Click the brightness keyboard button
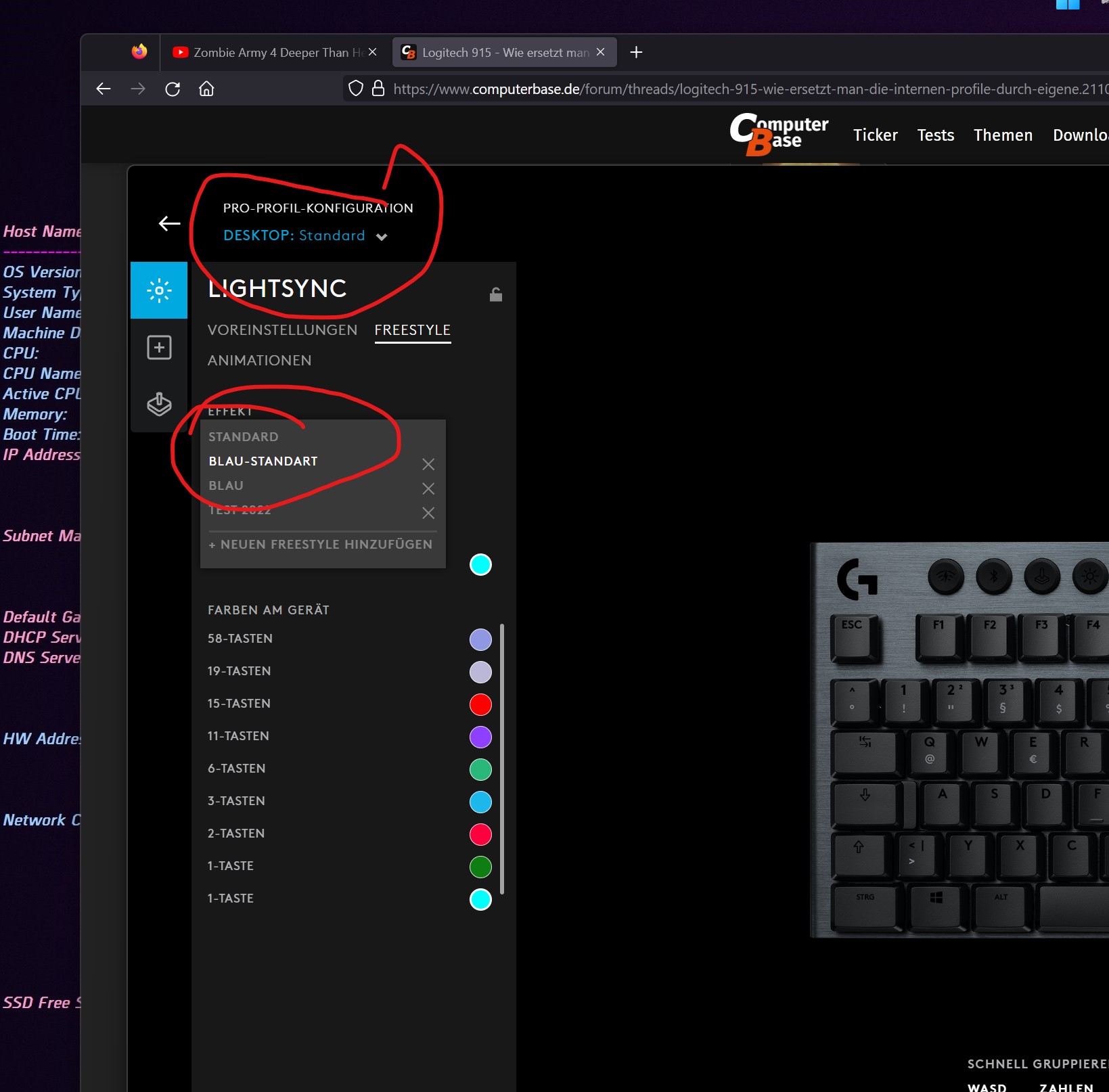Screen dimensions: 1109x1092 [1090, 576]
